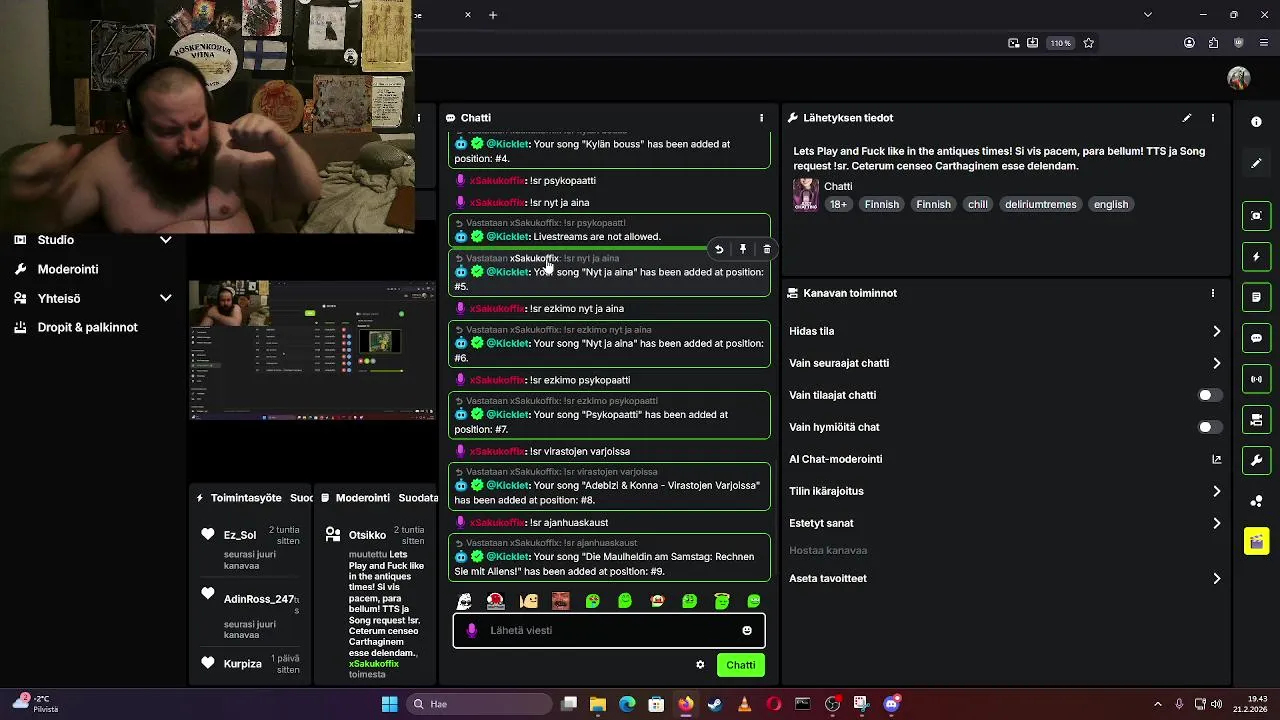The height and width of the screenshot is (720, 1280).
Task: Click the document icon in right sidebar
Action: 1257,297
